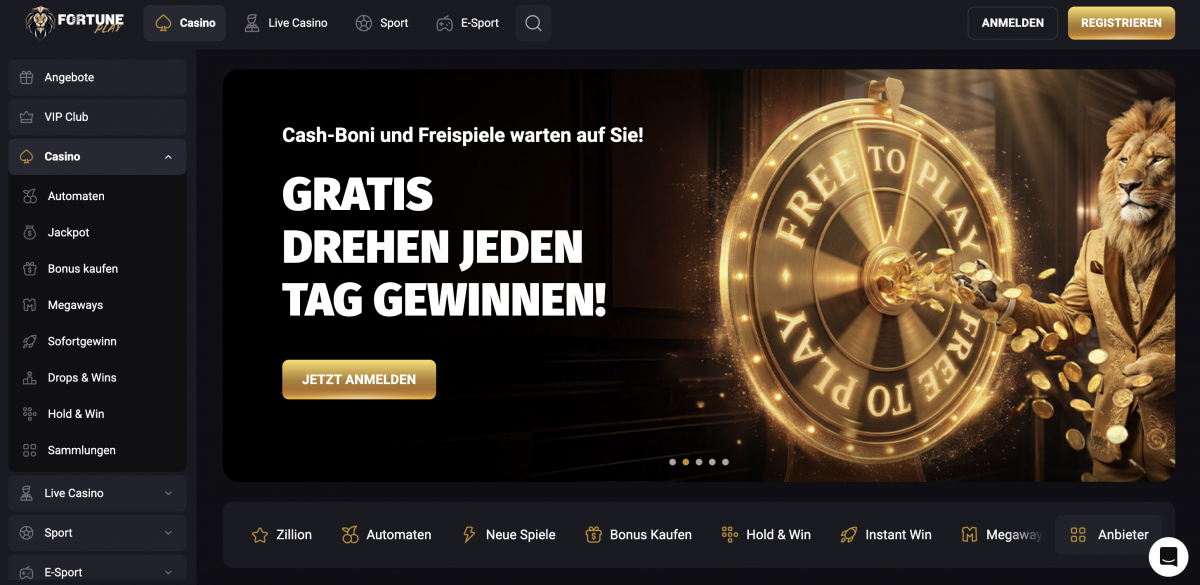Select the first banner carousel dot
The image size is (1200, 585).
pos(672,462)
